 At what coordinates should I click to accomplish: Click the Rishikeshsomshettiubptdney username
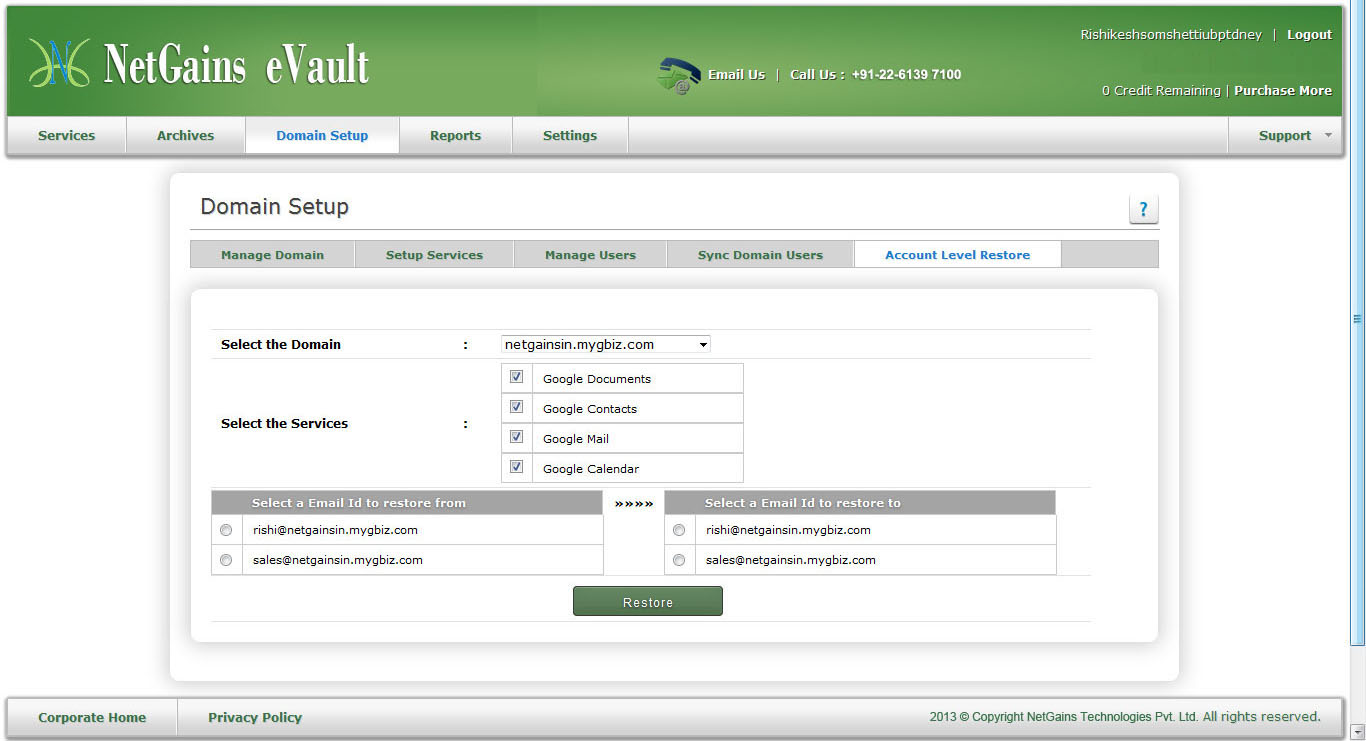[x=1171, y=35]
